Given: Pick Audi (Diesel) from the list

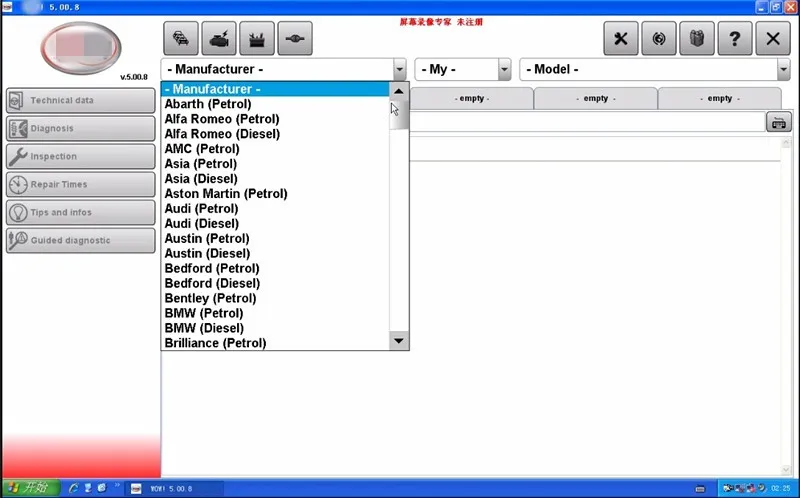Looking at the screenshot, I should click(x=276, y=223).
